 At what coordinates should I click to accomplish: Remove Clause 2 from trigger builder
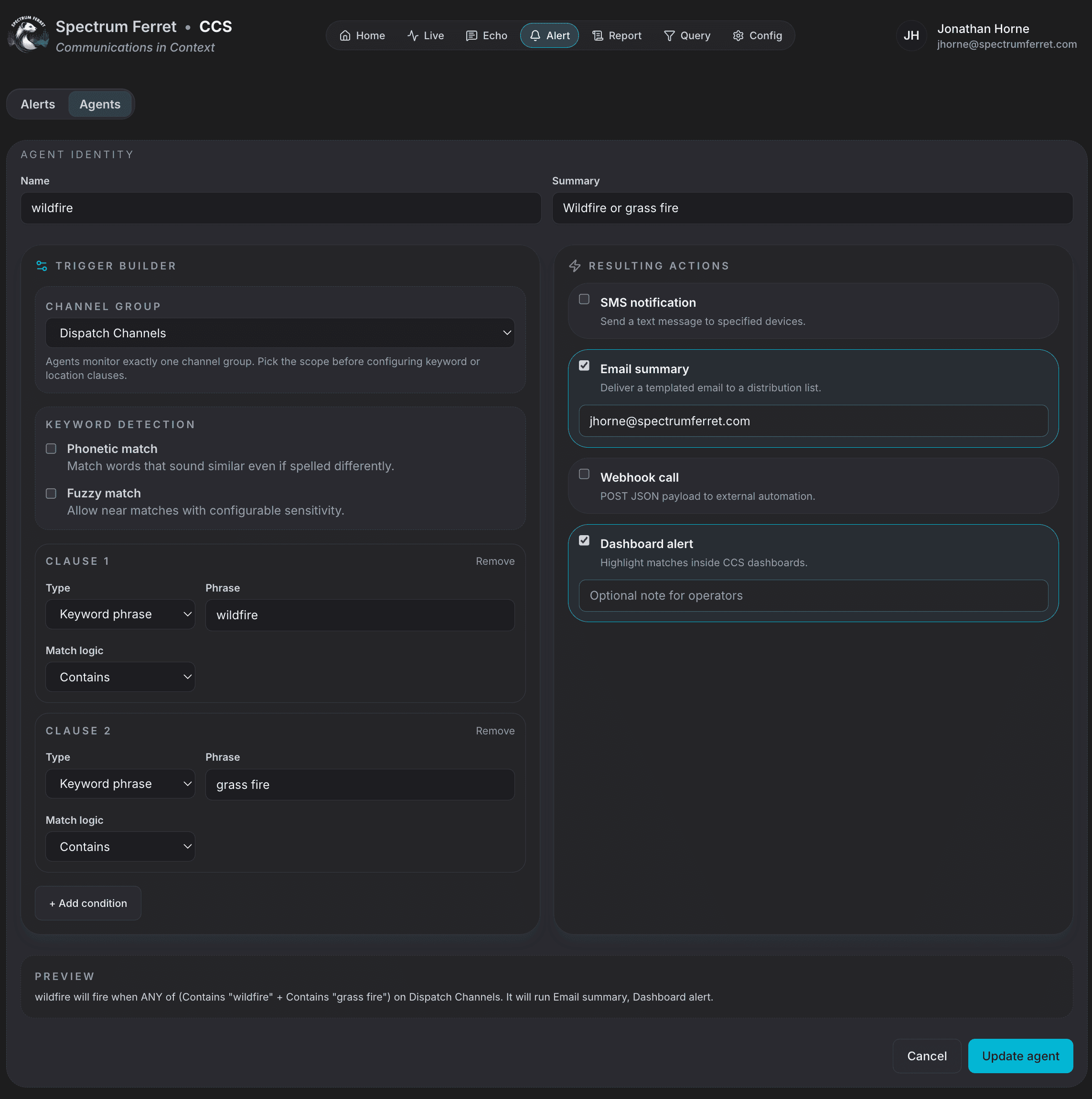tap(494, 731)
